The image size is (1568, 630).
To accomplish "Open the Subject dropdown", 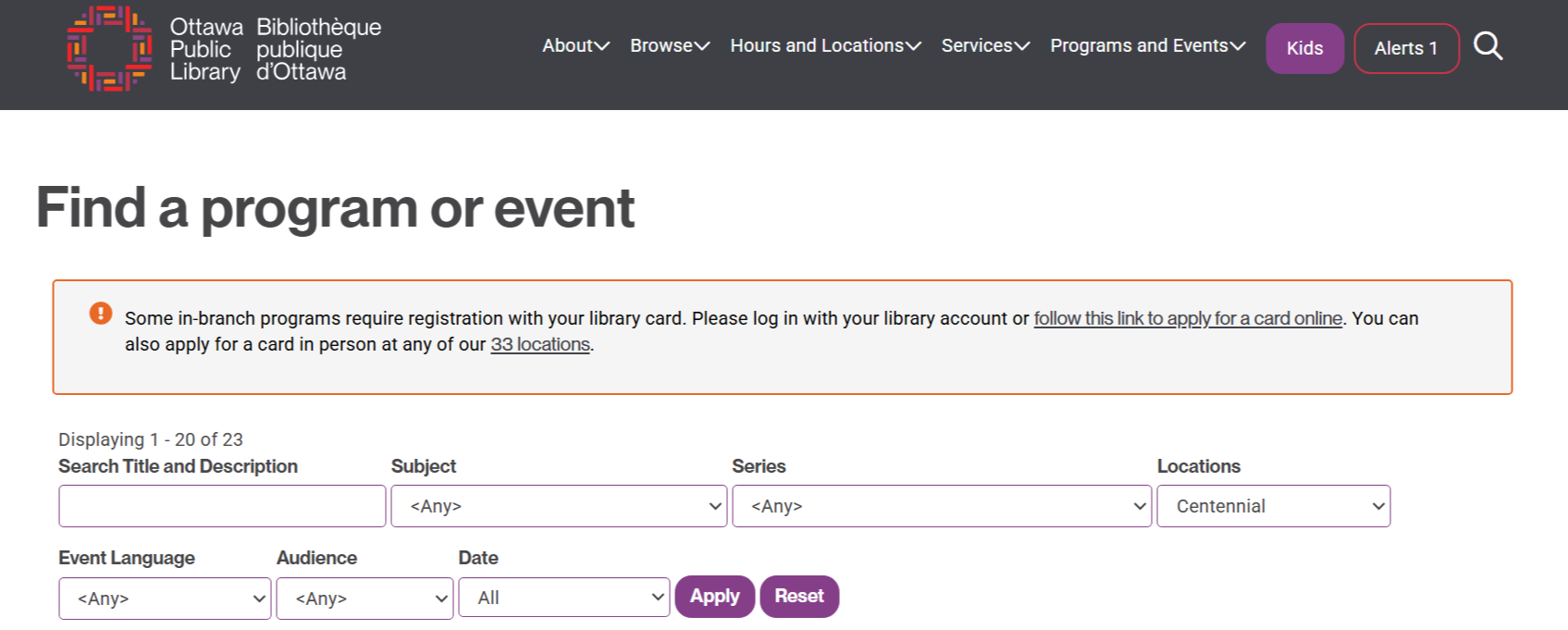I will click(x=559, y=506).
